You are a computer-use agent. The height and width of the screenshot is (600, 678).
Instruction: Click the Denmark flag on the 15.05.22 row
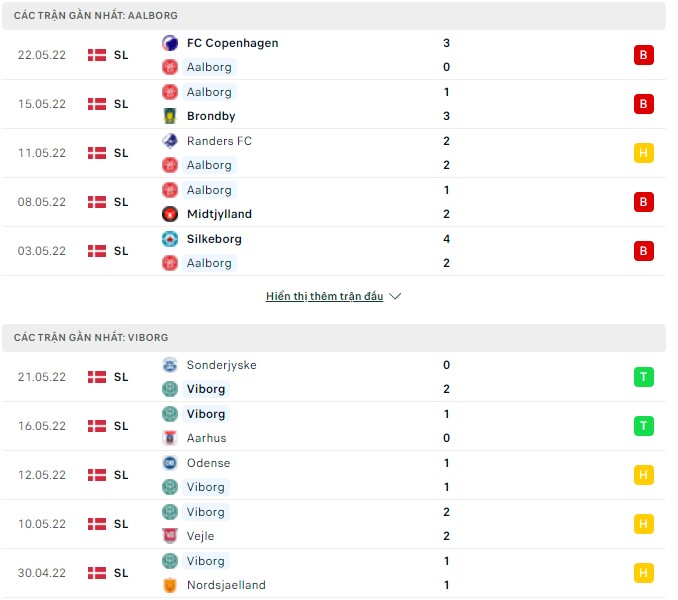click(97, 104)
